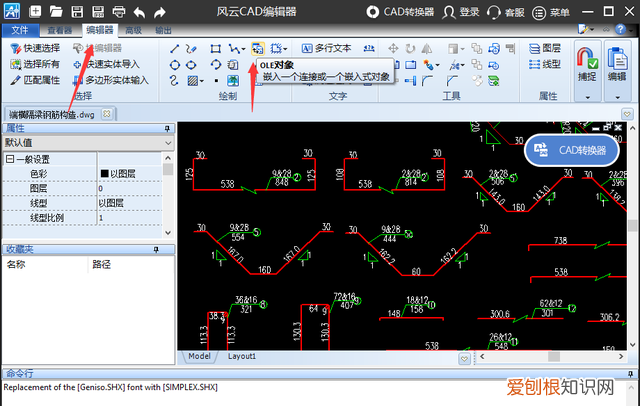Click the floating CAD转换器 button on canvas
The width and height of the screenshot is (640, 406).
click(572, 150)
